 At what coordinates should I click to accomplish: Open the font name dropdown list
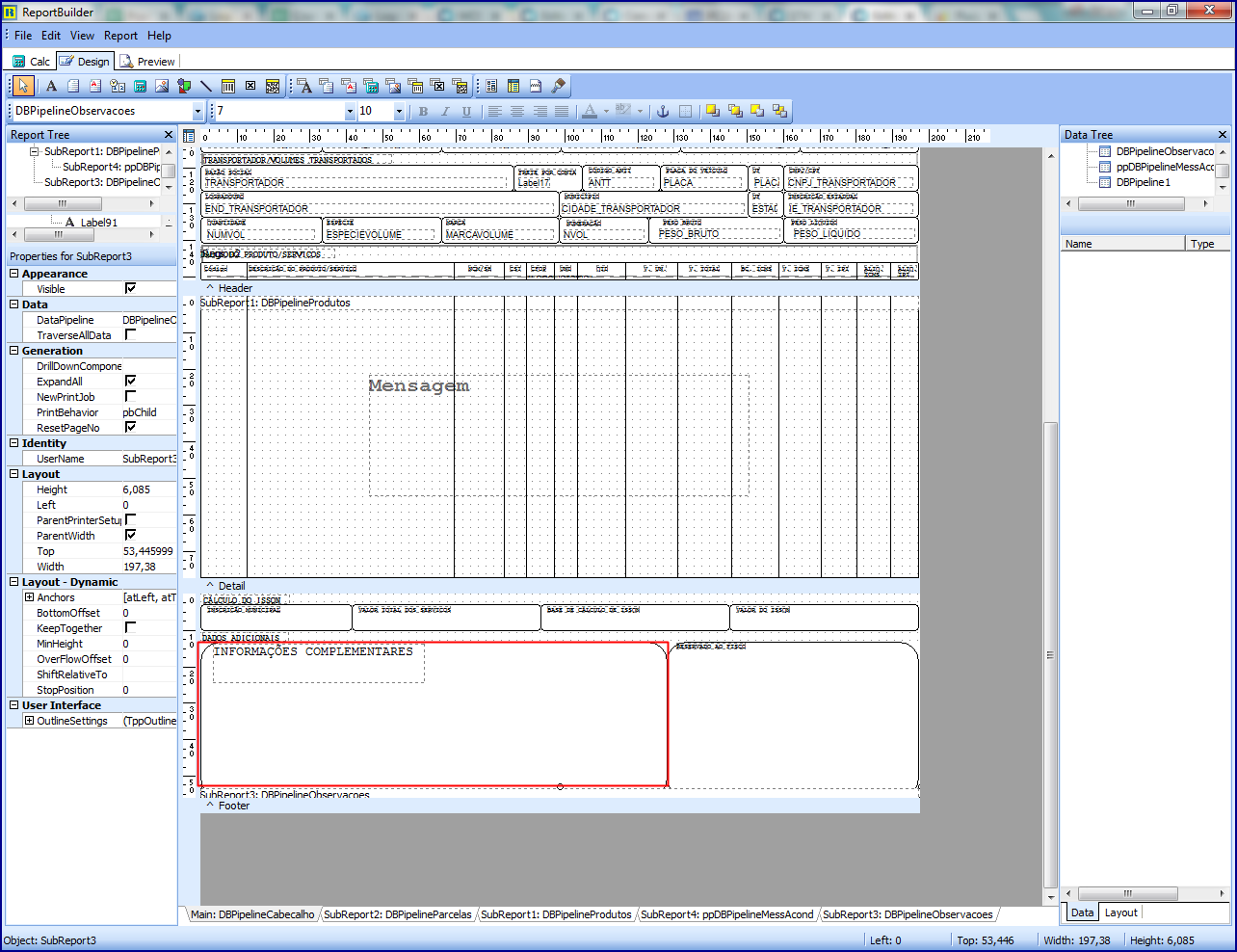[350, 111]
